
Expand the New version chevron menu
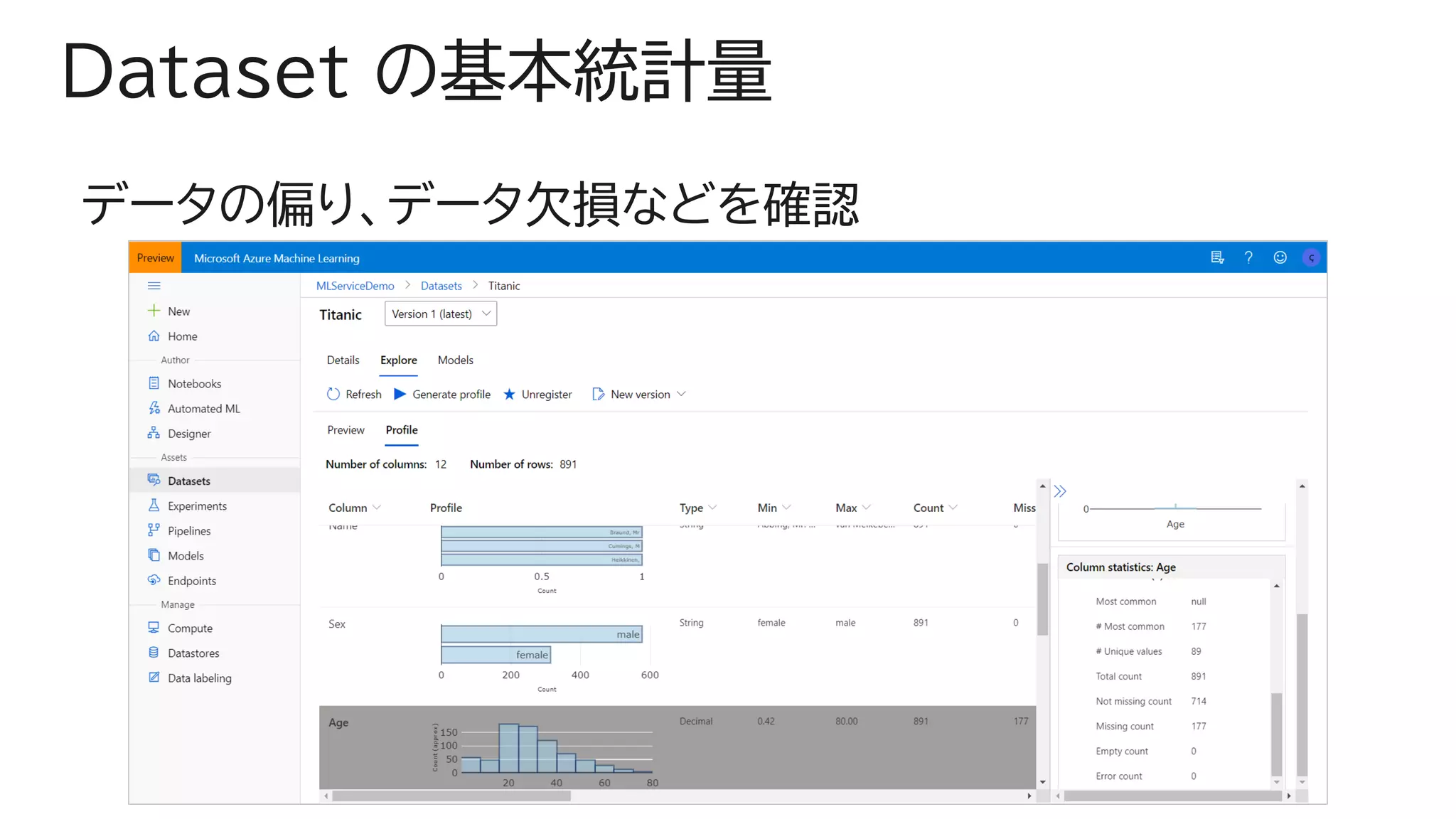[x=681, y=394]
